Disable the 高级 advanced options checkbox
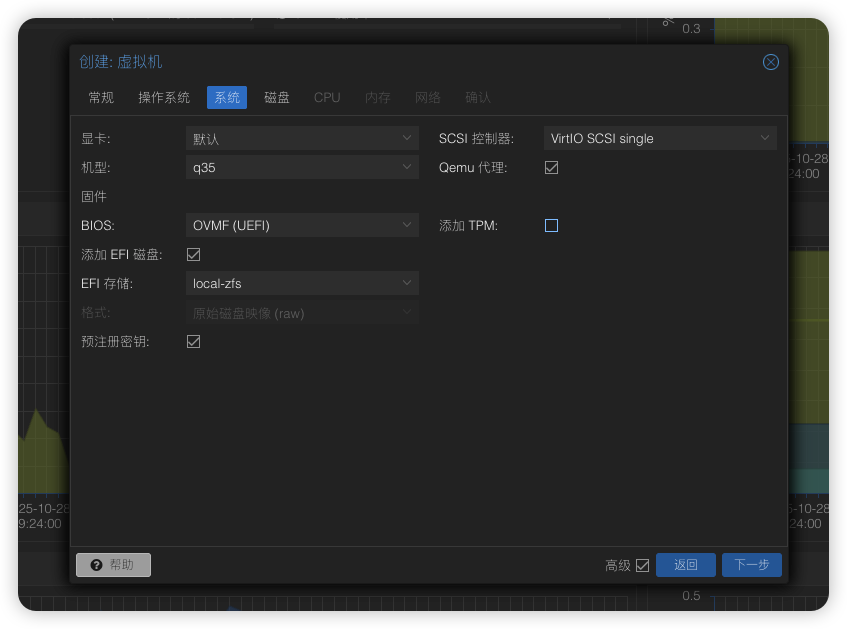Screen dimensions: 847x629 point(642,565)
